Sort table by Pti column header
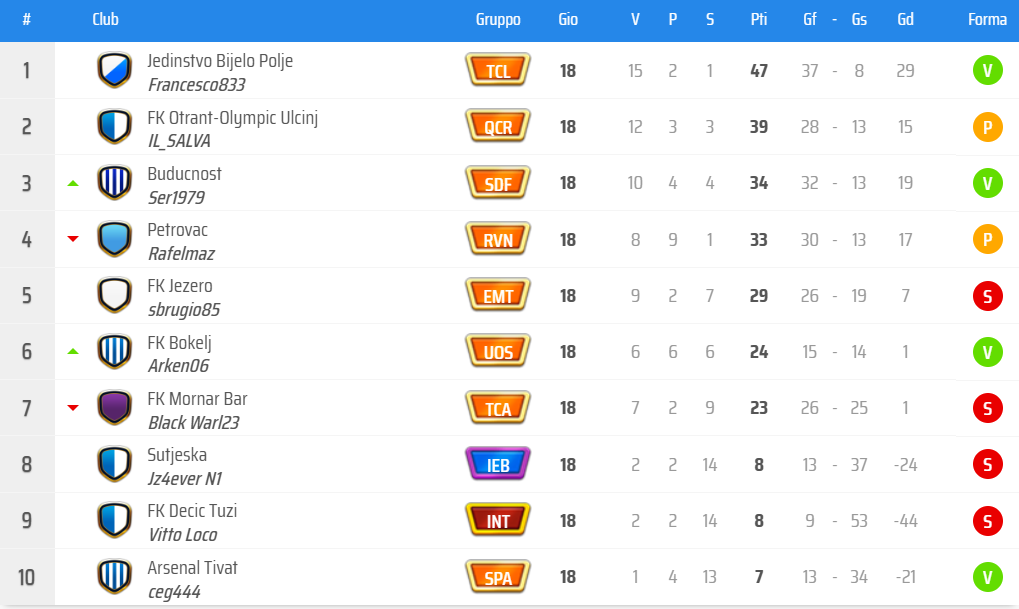 (x=758, y=19)
